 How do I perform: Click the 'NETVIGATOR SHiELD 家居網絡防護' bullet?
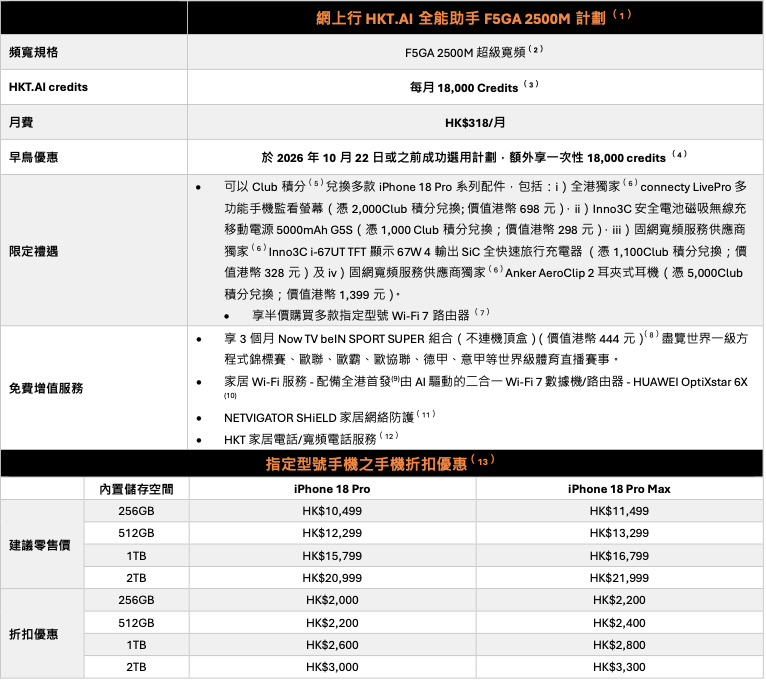[319, 418]
